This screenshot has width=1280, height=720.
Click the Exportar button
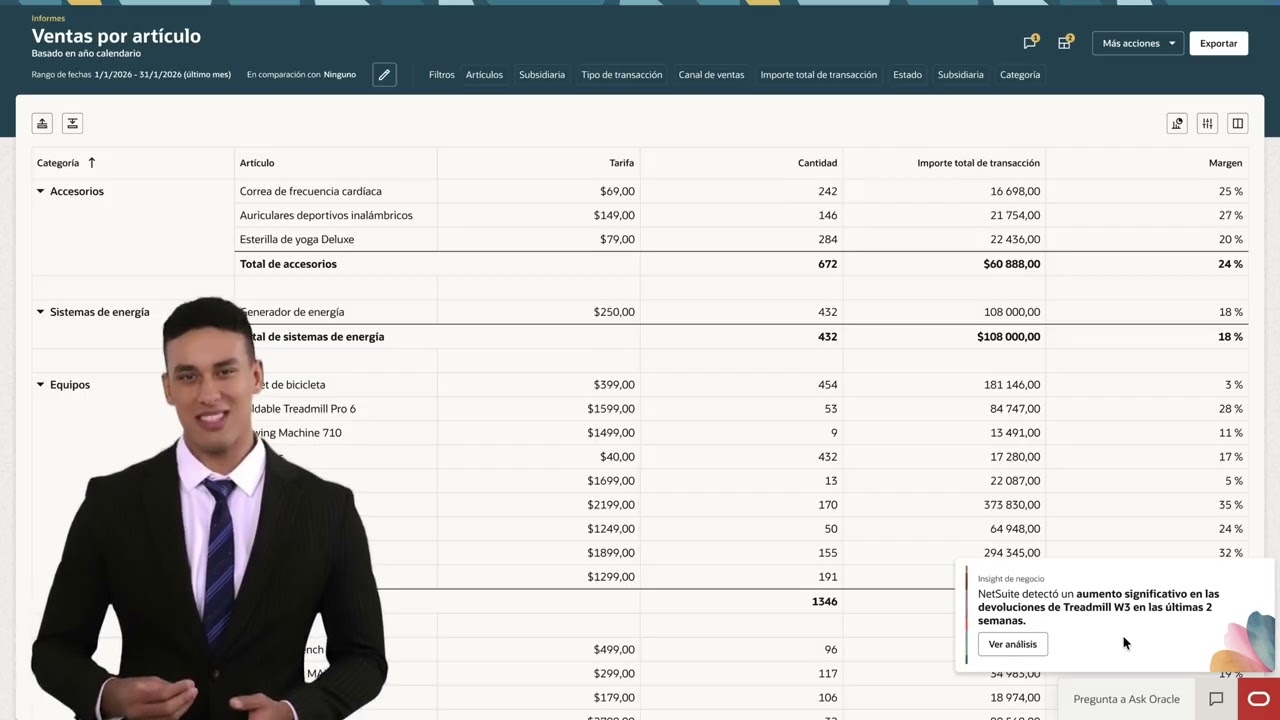pos(1218,43)
